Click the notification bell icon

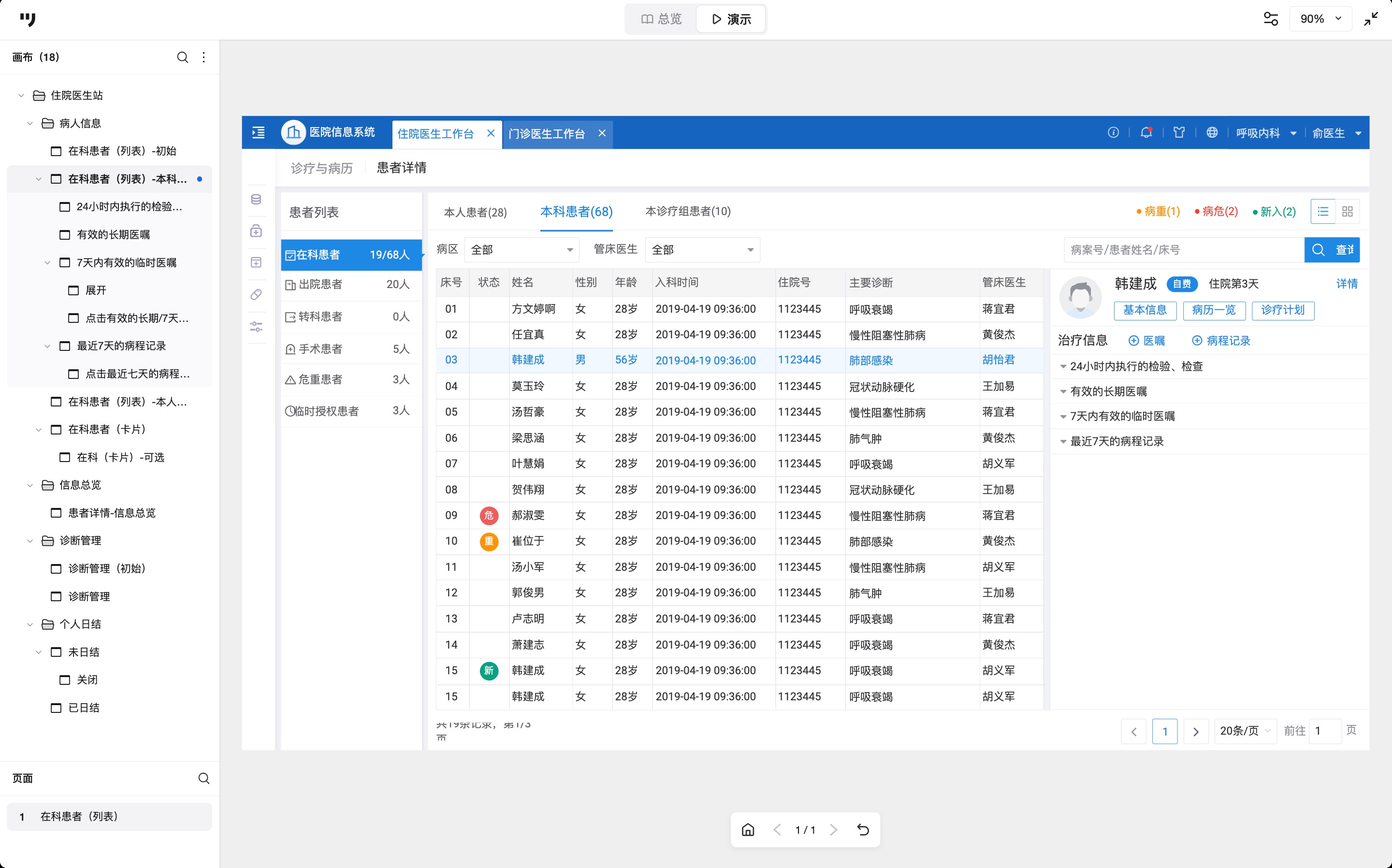[x=1146, y=132]
